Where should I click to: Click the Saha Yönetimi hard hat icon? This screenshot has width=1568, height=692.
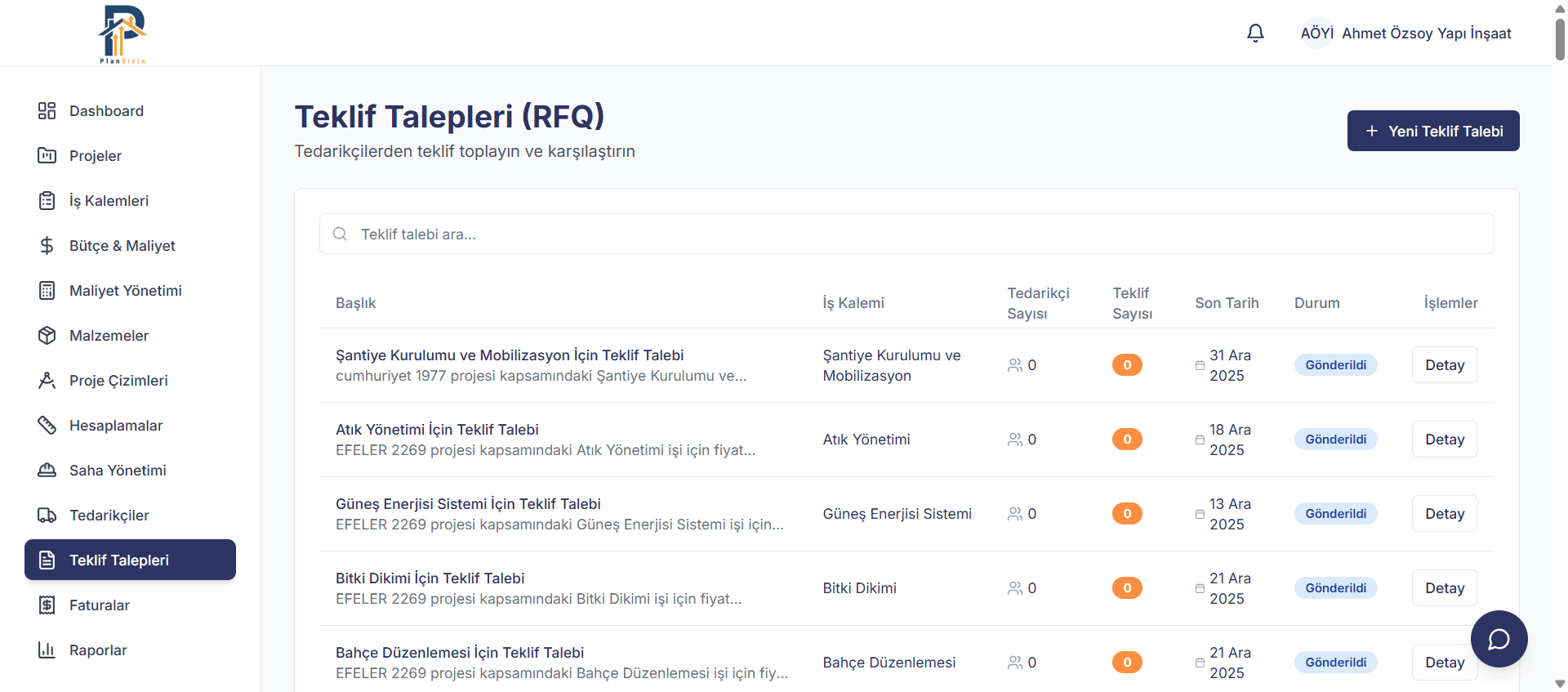point(47,471)
